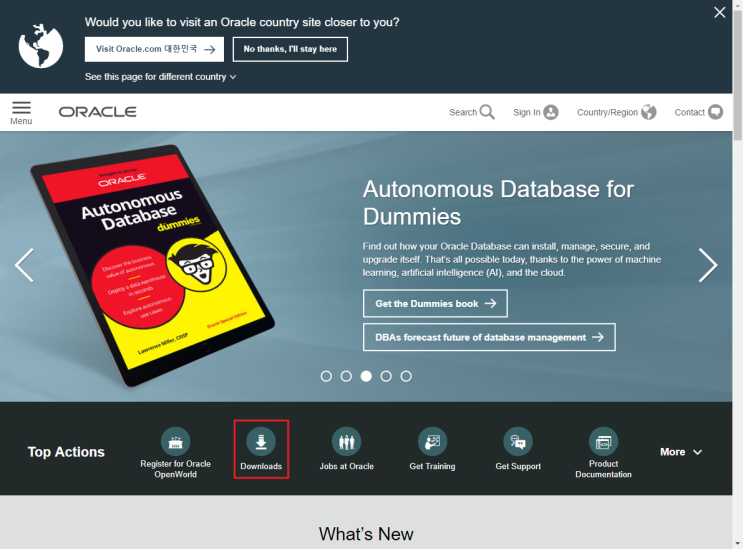Click the What's New heading
The image size is (743, 549).
(x=366, y=534)
